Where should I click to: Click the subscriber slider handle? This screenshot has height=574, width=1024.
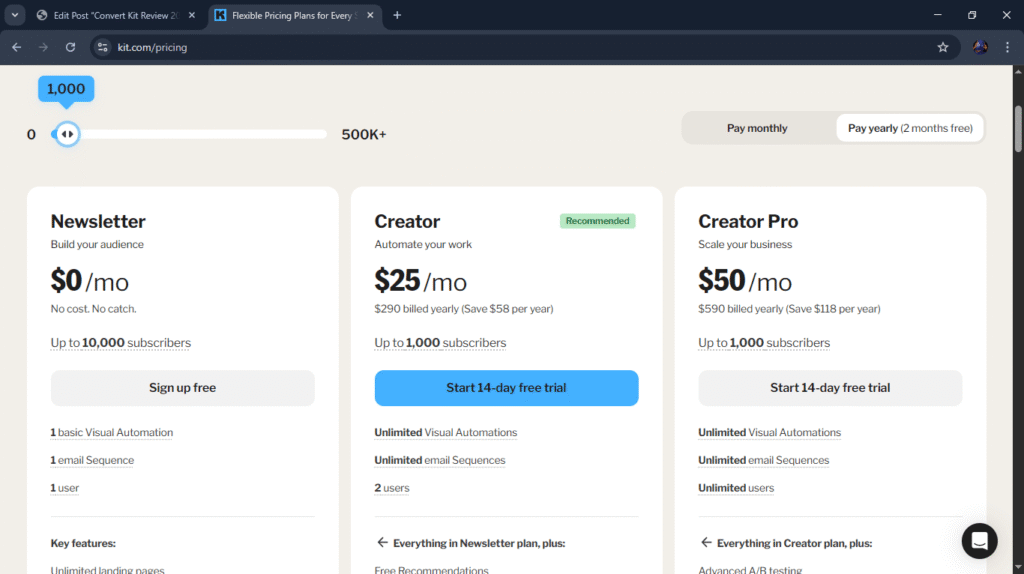67,134
